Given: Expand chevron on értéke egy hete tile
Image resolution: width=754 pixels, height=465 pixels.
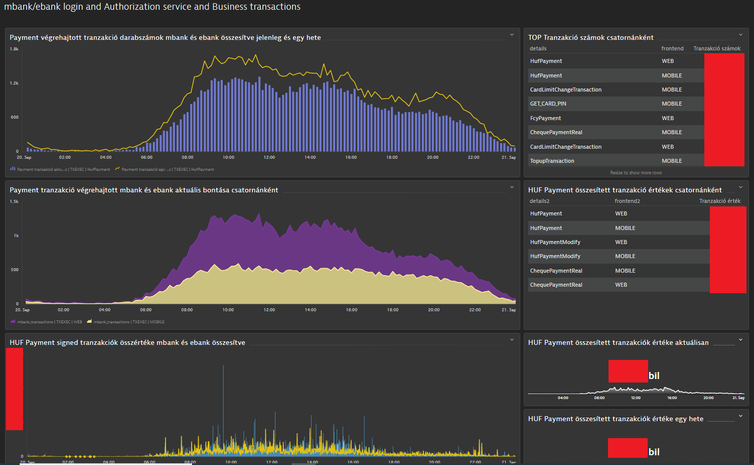Looking at the screenshot, I should 741,416.
